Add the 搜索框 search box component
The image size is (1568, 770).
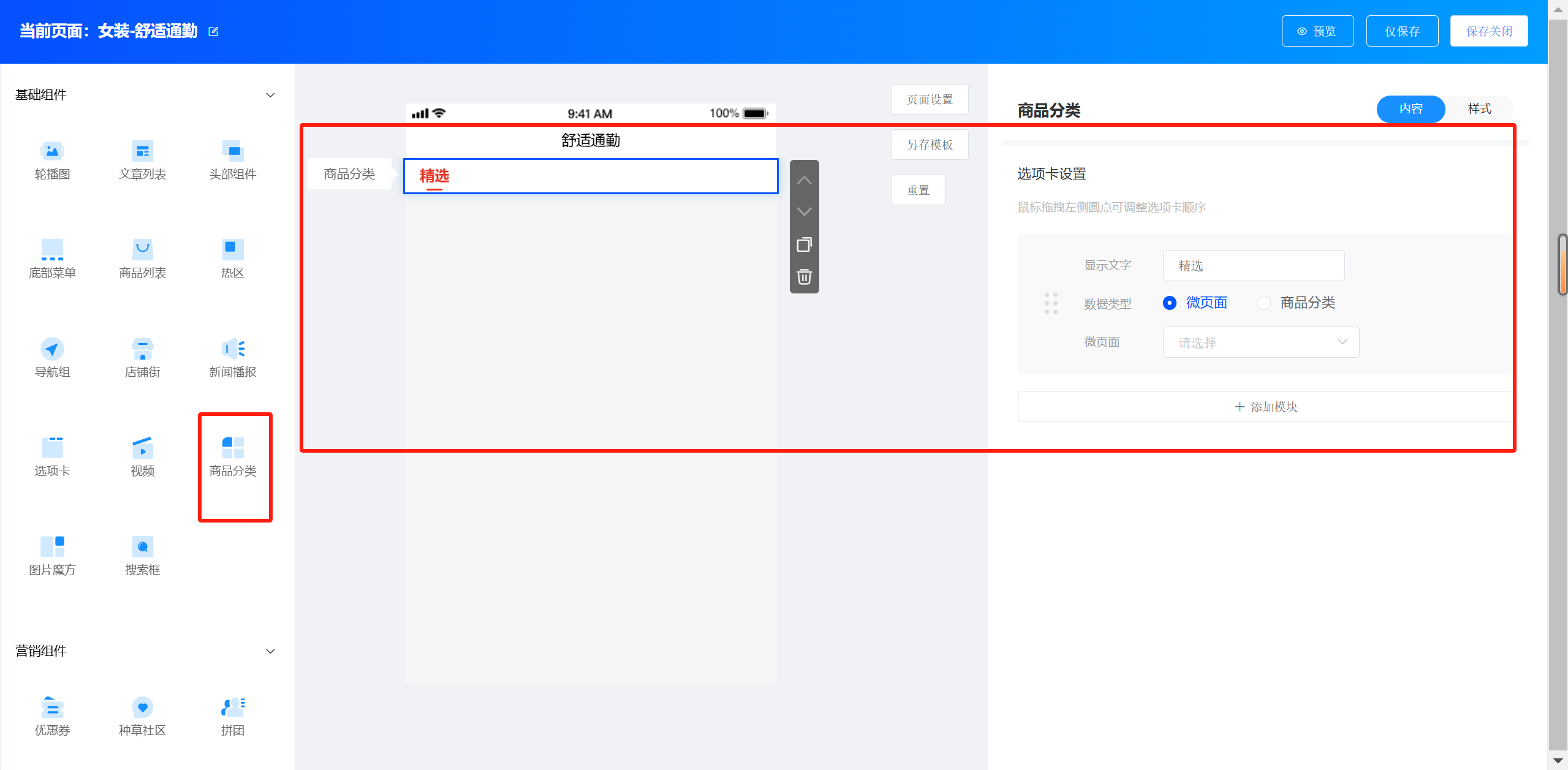pos(142,556)
